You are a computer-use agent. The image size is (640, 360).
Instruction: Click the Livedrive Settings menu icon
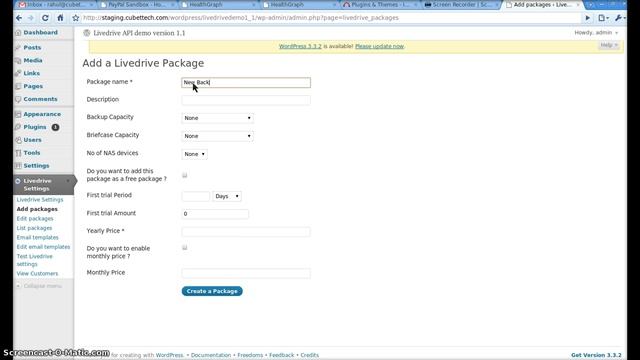coord(18,181)
